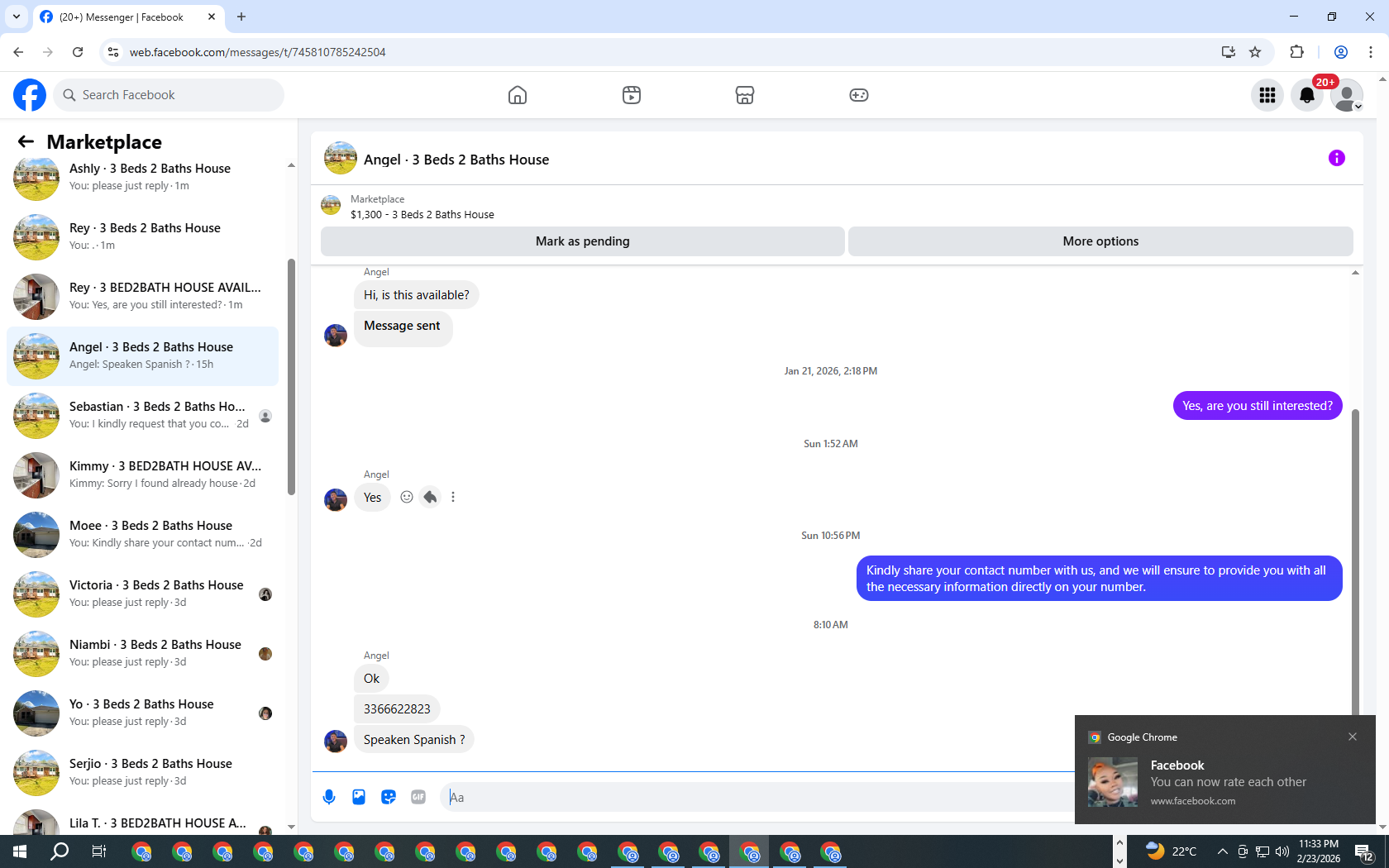Open More options for listing
This screenshot has height=868, width=1389.
coord(1100,241)
